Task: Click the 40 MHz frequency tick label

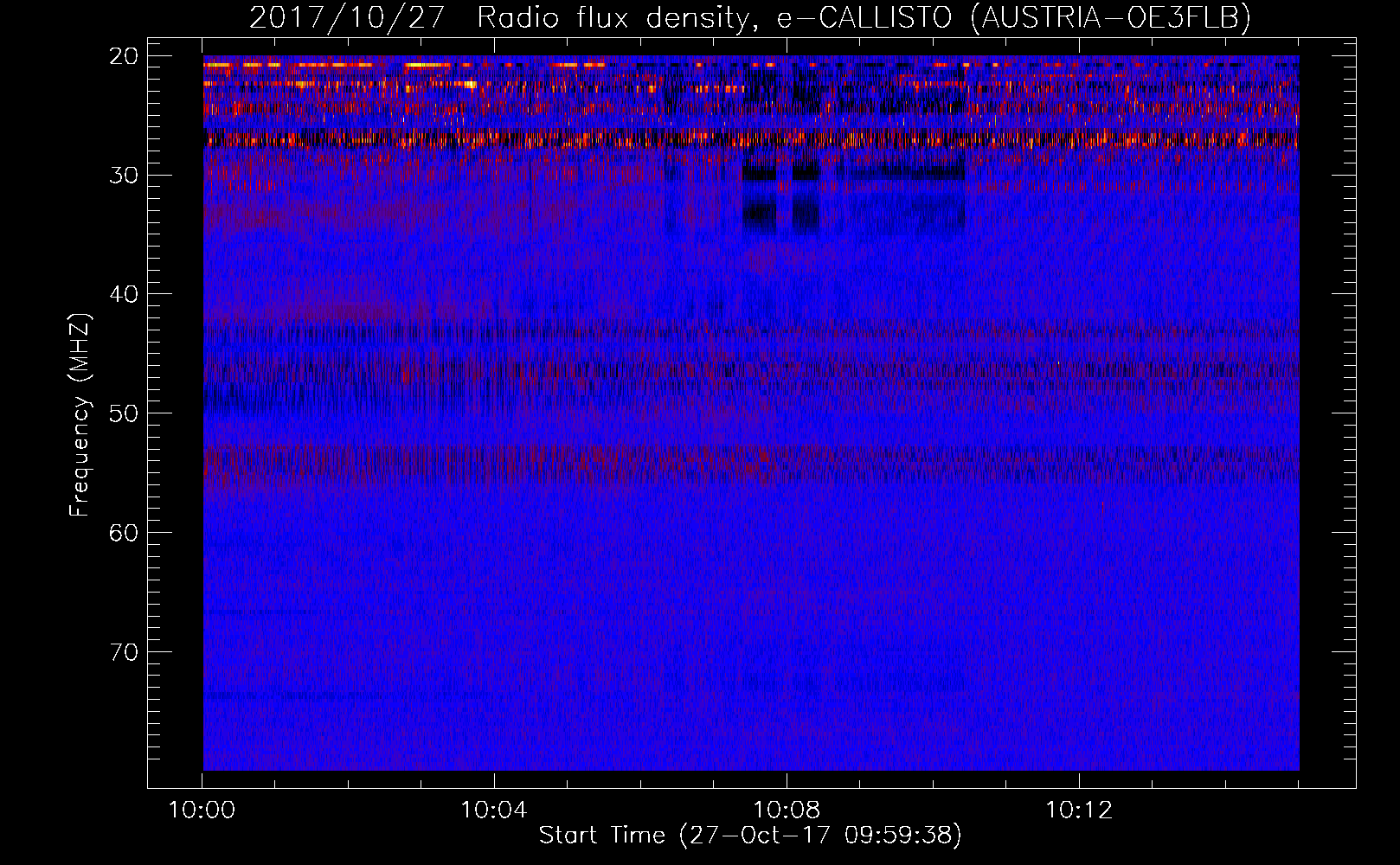Action: click(125, 294)
